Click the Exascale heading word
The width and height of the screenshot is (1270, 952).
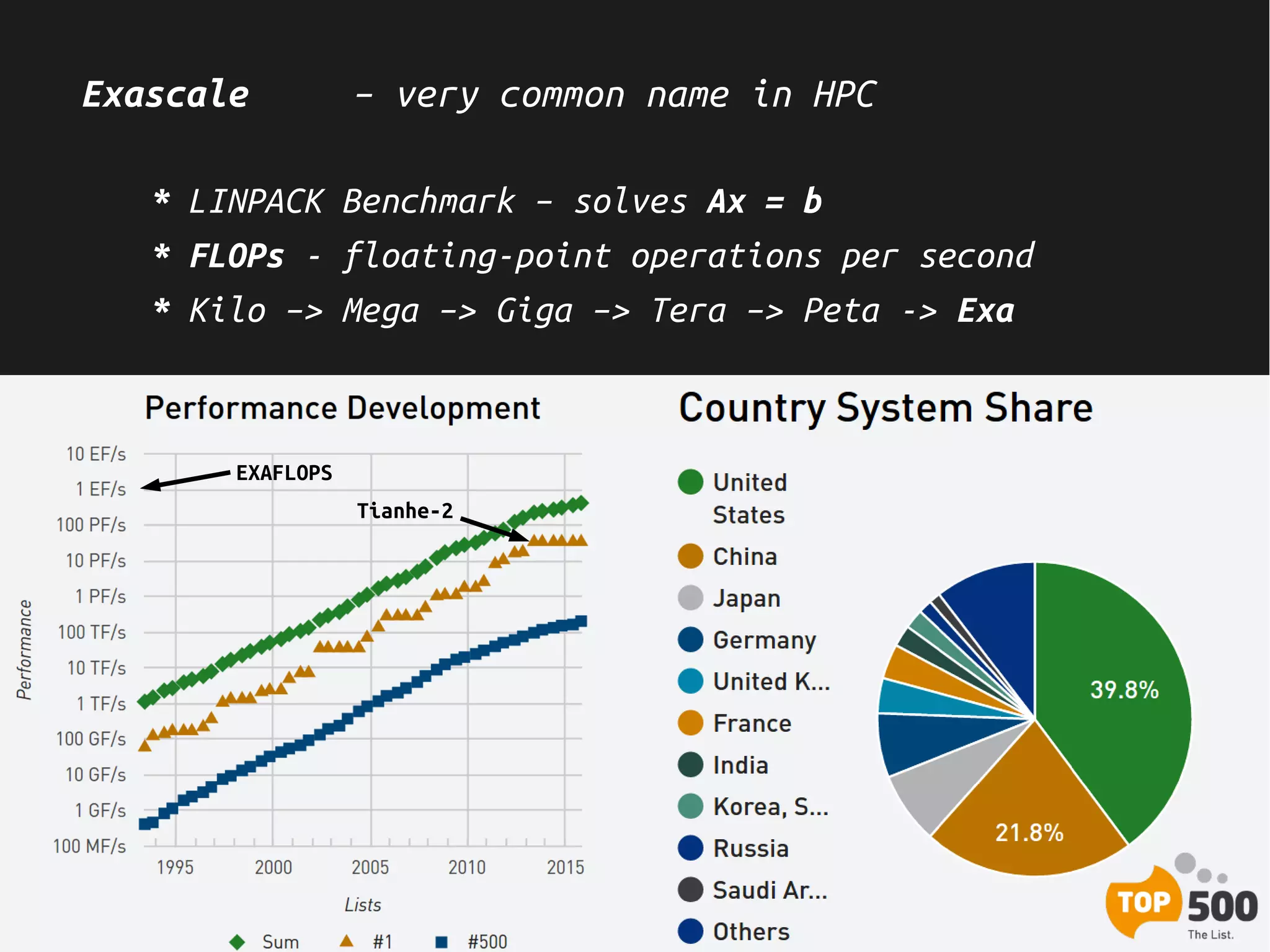click(x=166, y=94)
